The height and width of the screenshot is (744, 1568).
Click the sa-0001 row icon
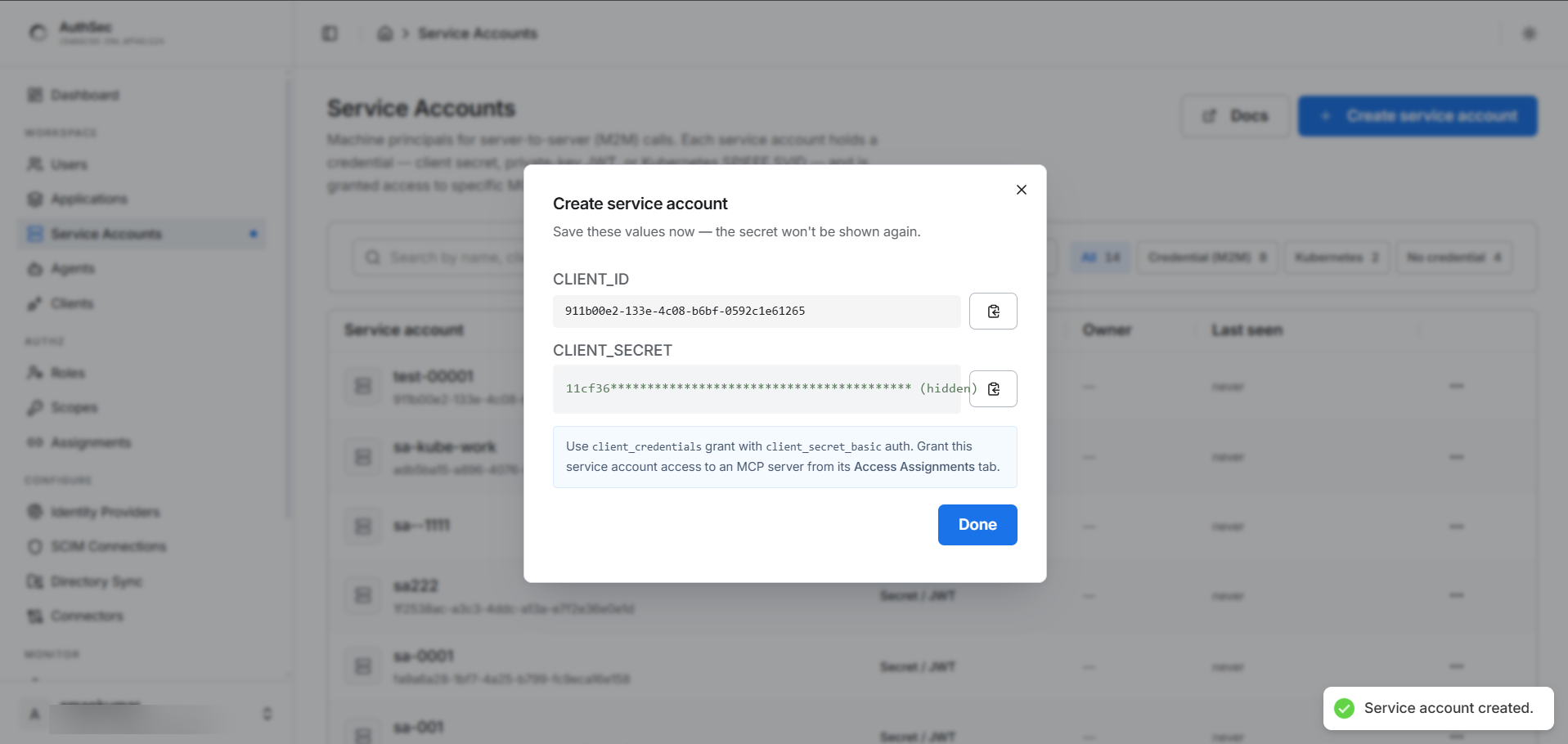pos(363,666)
